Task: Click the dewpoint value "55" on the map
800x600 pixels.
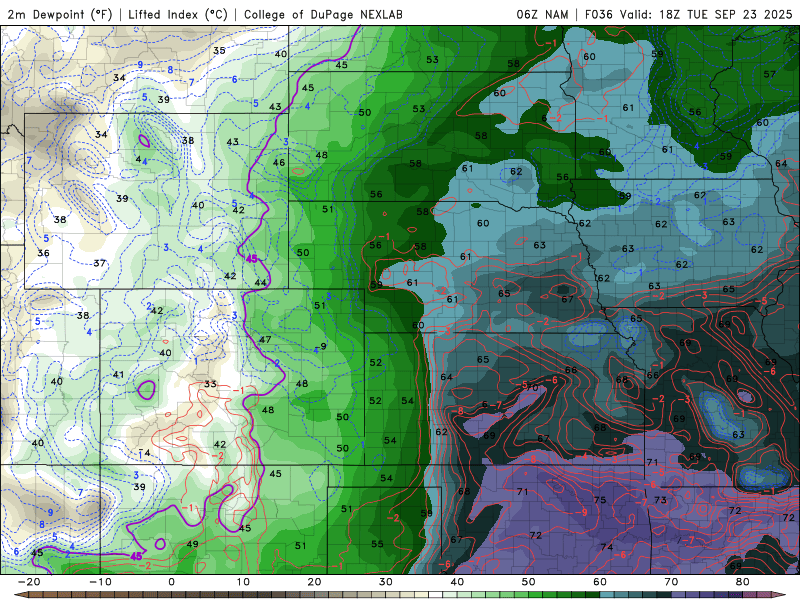Action: (377, 544)
